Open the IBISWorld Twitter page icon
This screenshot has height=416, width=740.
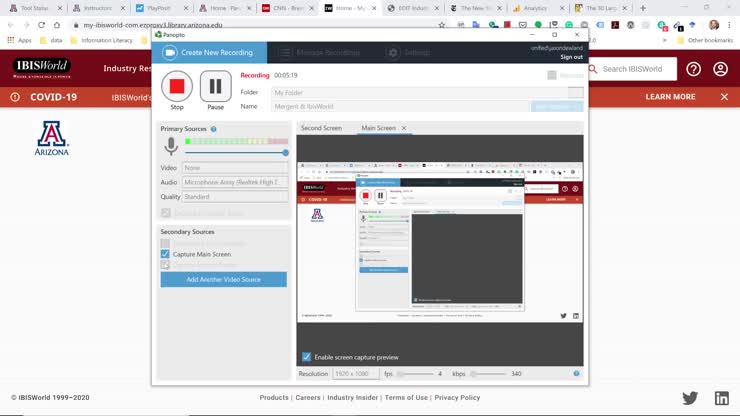(690, 398)
